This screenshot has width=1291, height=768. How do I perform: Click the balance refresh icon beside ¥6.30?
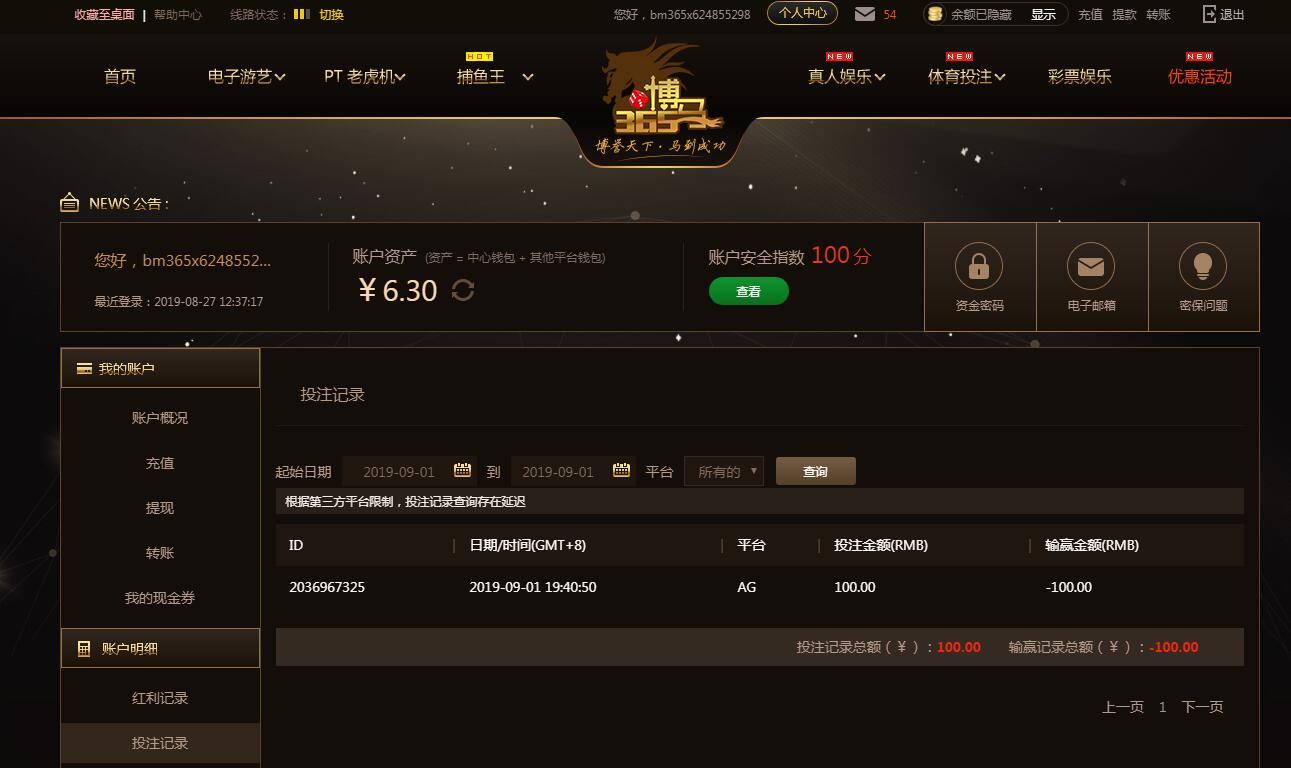tap(463, 290)
